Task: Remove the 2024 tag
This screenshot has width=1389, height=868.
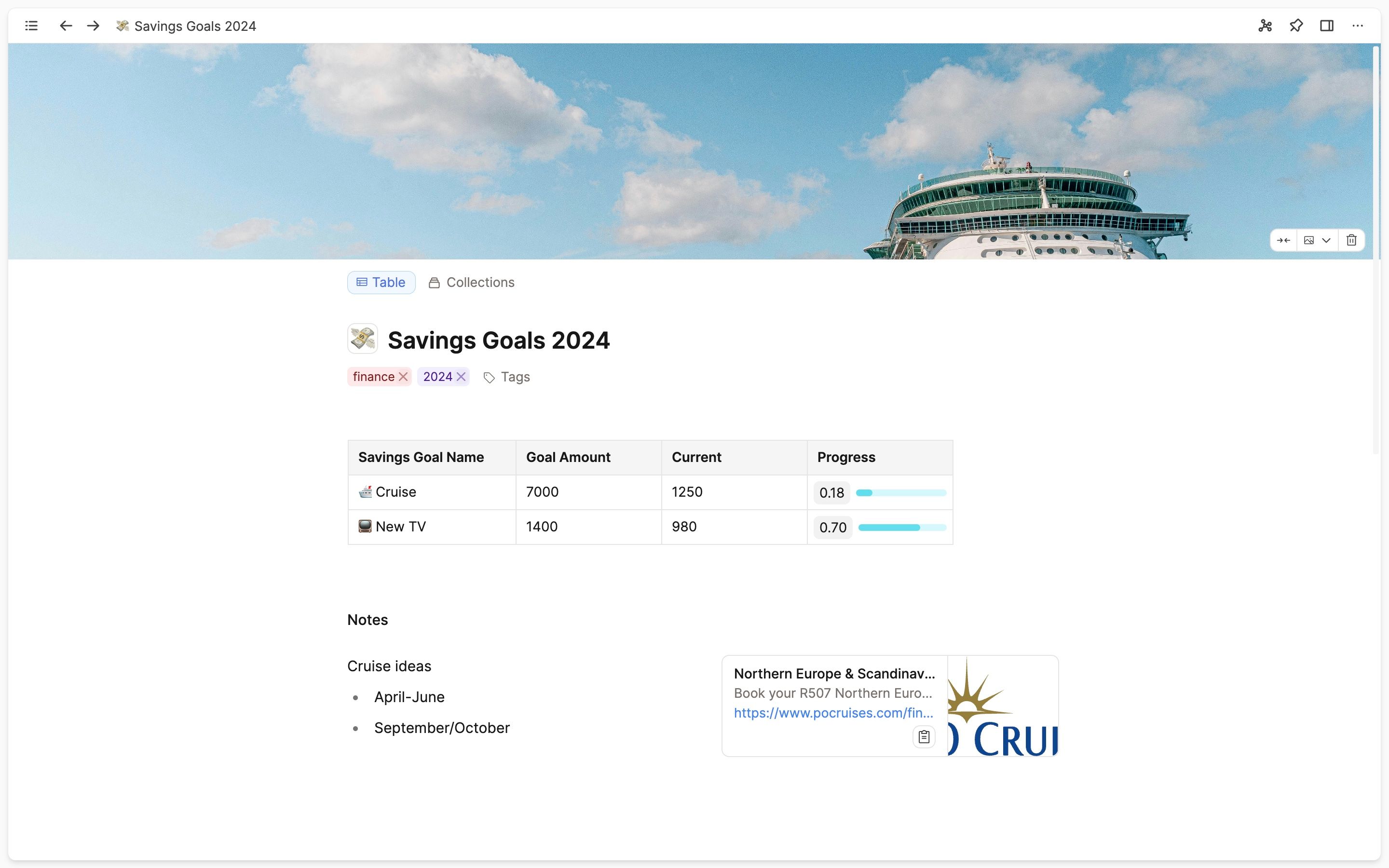Action: click(x=461, y=377)
